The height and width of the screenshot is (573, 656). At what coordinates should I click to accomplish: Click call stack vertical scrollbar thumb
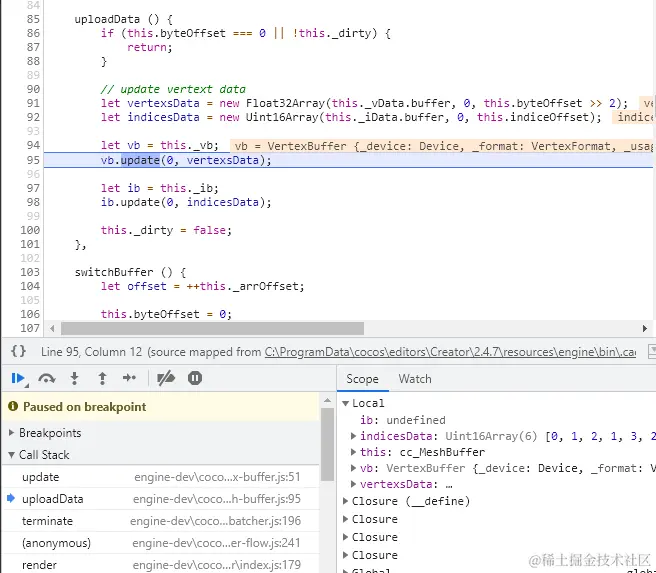pos(327,444)
